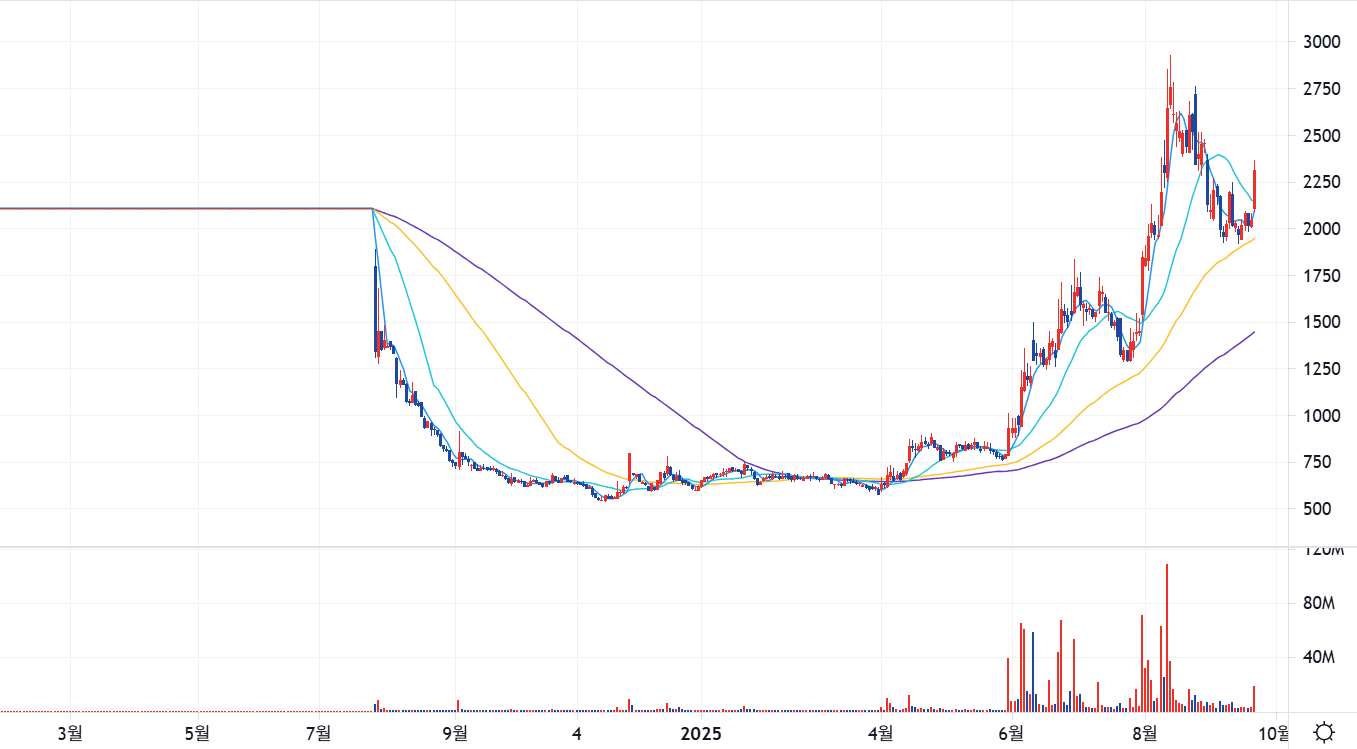The height and width of the screenshot is (749, 1357).
Task: Select the 4월 date label
Action: coord(881,733)
